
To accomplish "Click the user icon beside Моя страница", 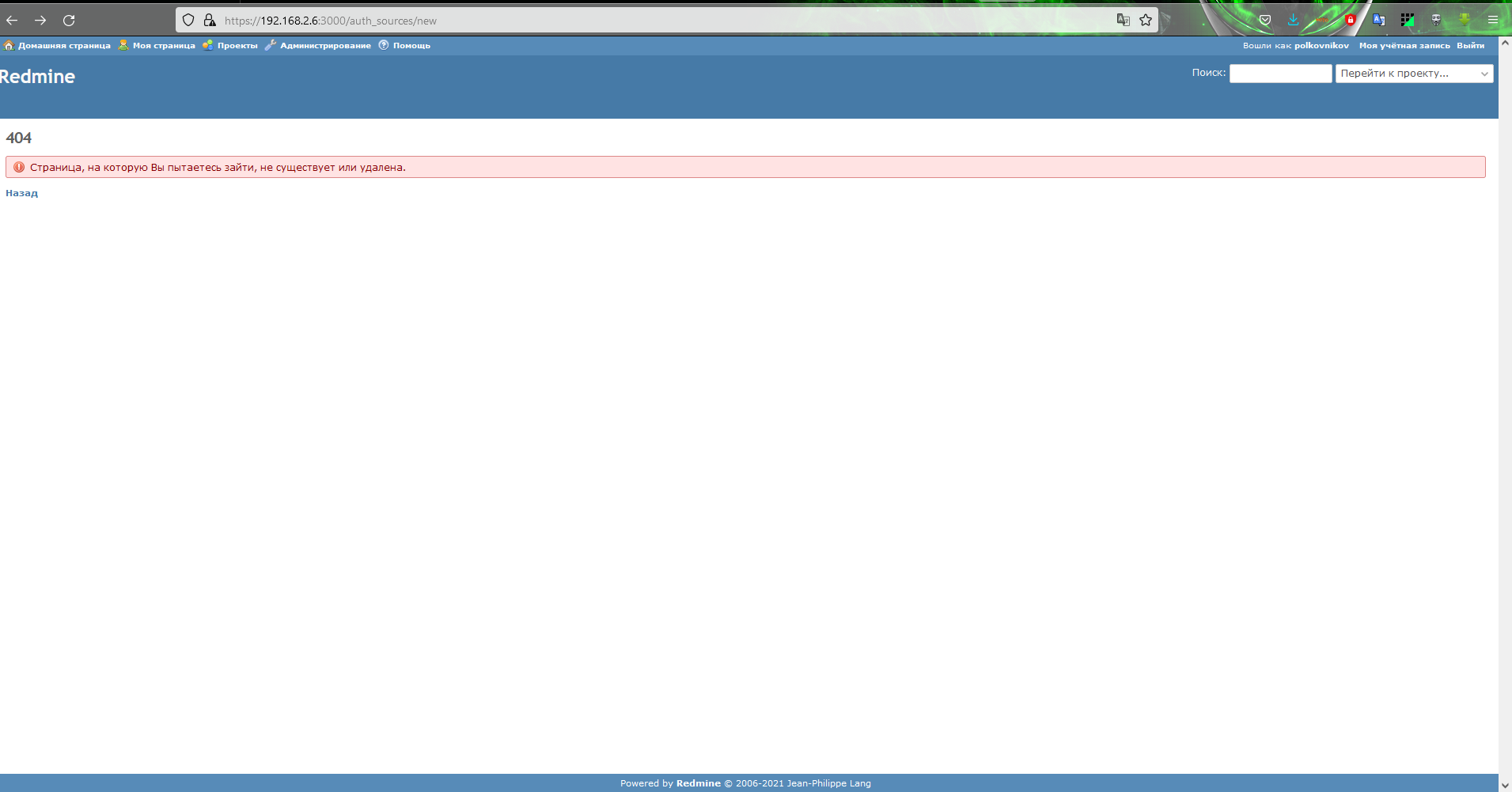I will click(x=123, y=45).
